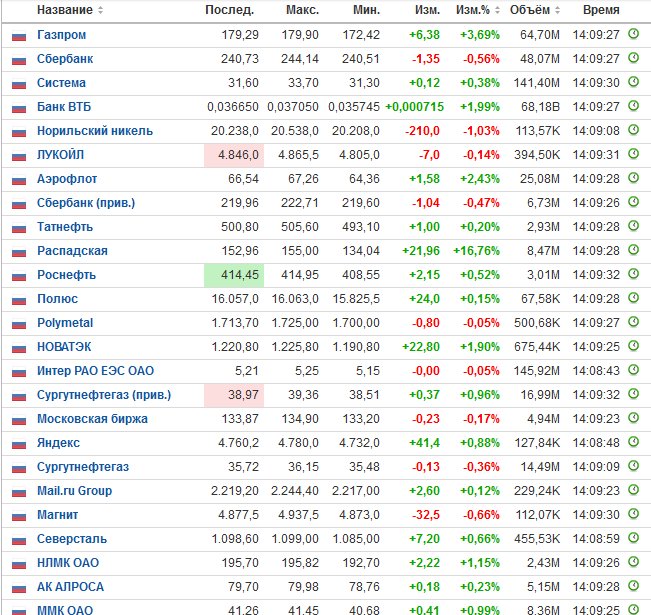Screen dimensions: 651x615
Task: Click the +0,000715 change value
Action: (414, 107)
